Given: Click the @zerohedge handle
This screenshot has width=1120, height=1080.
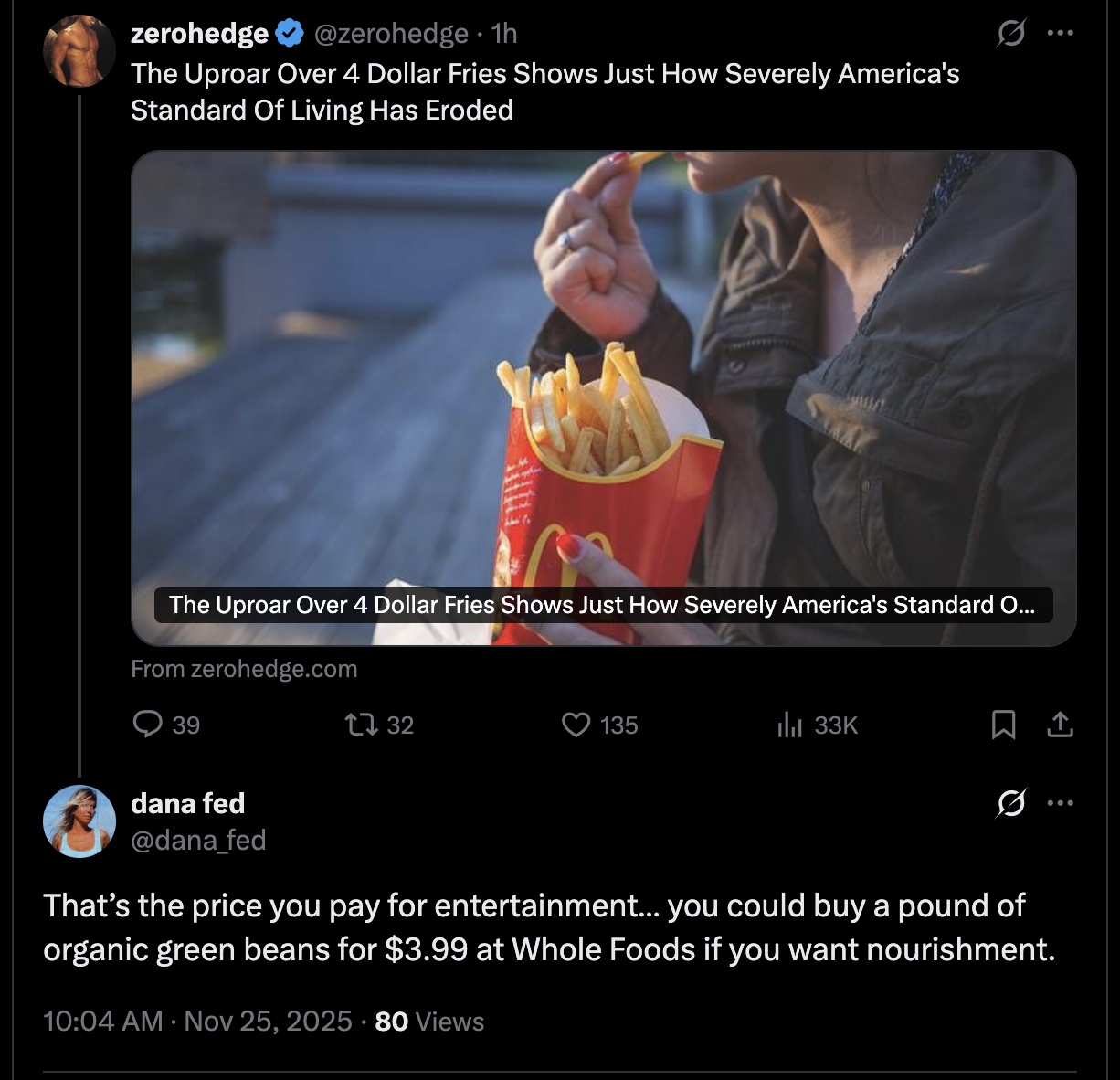Looking at the screenshot, I should [391, 34].
